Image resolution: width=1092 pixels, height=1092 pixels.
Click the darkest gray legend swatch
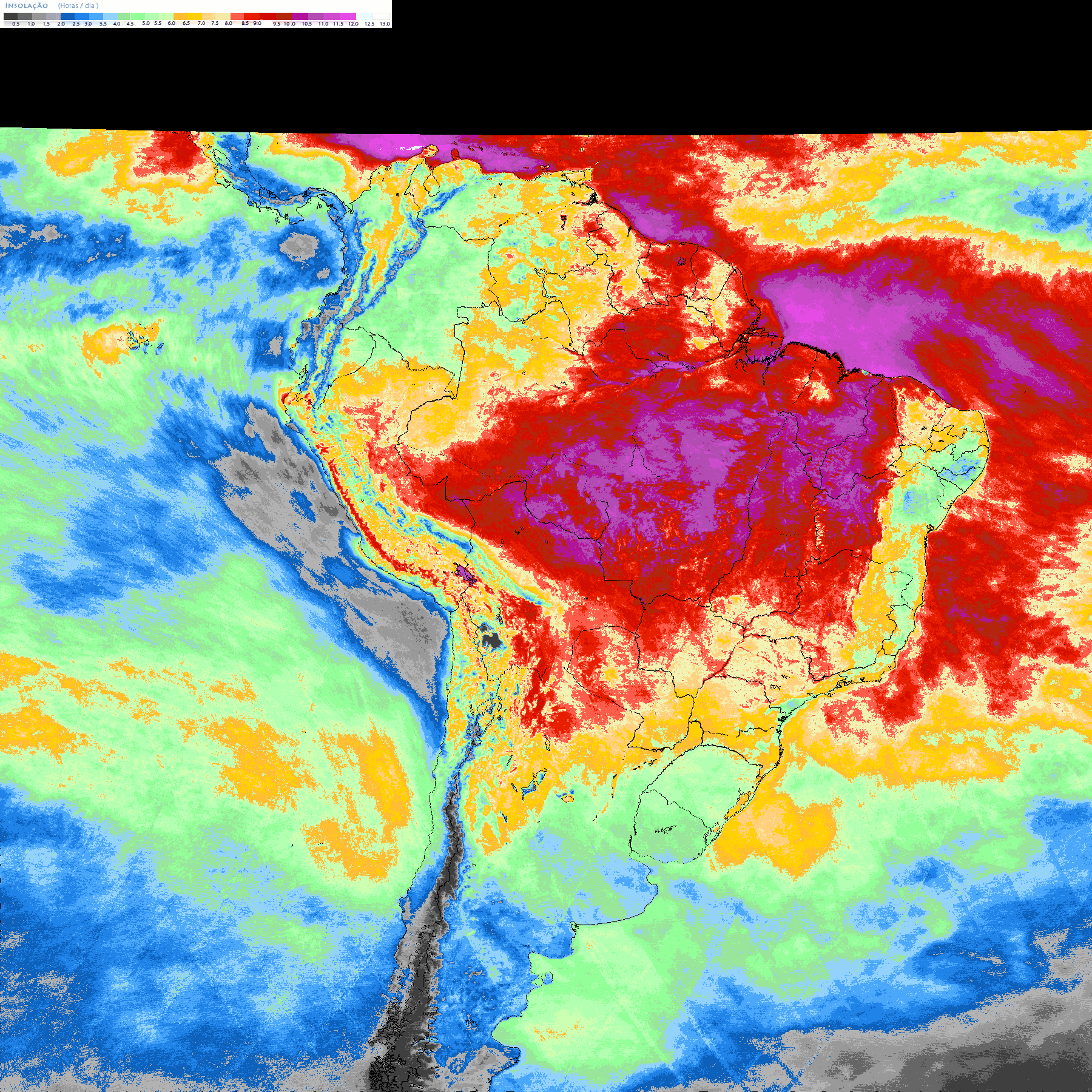[10, 16]
